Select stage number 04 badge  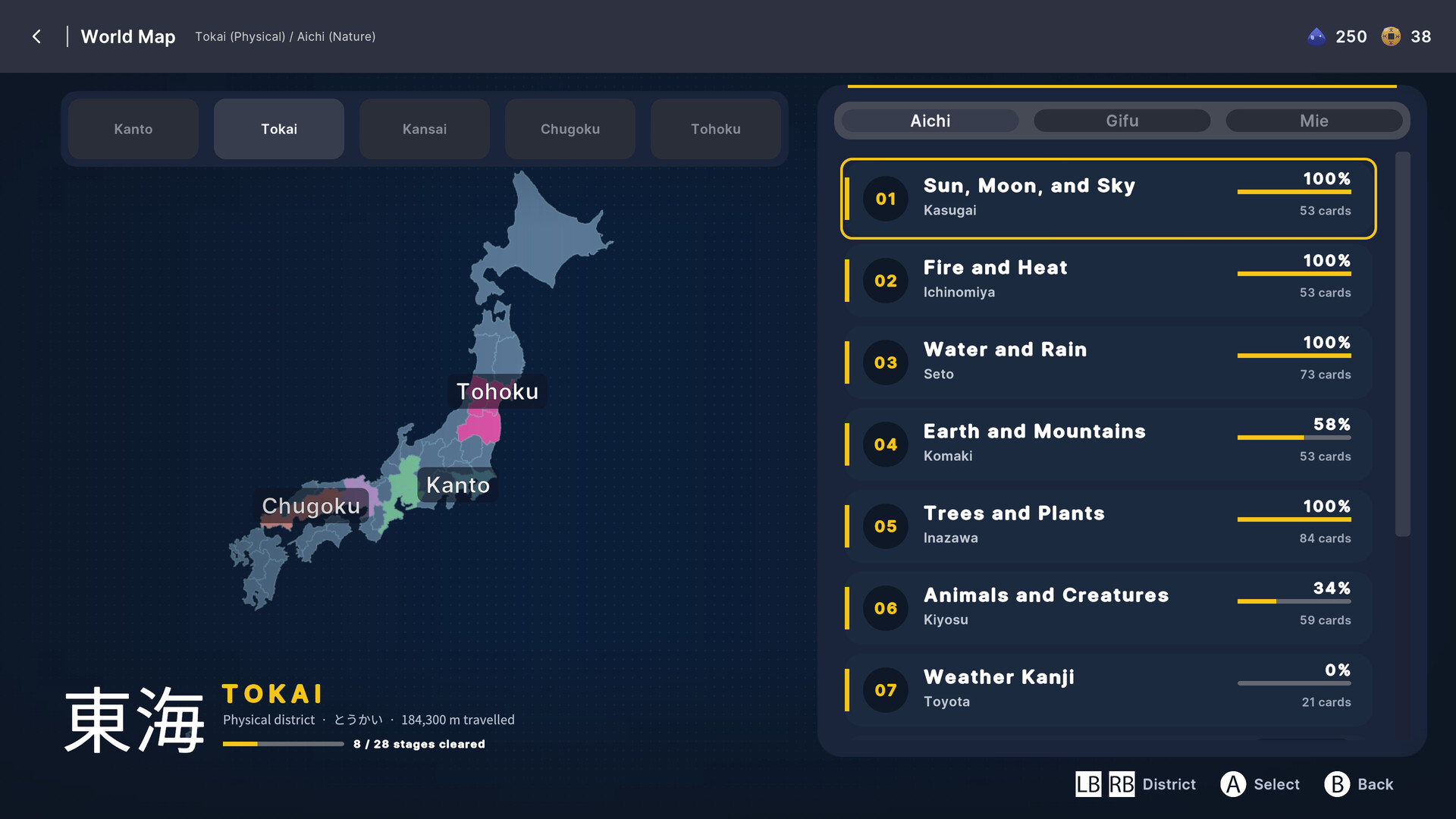(x=886, y=444)
